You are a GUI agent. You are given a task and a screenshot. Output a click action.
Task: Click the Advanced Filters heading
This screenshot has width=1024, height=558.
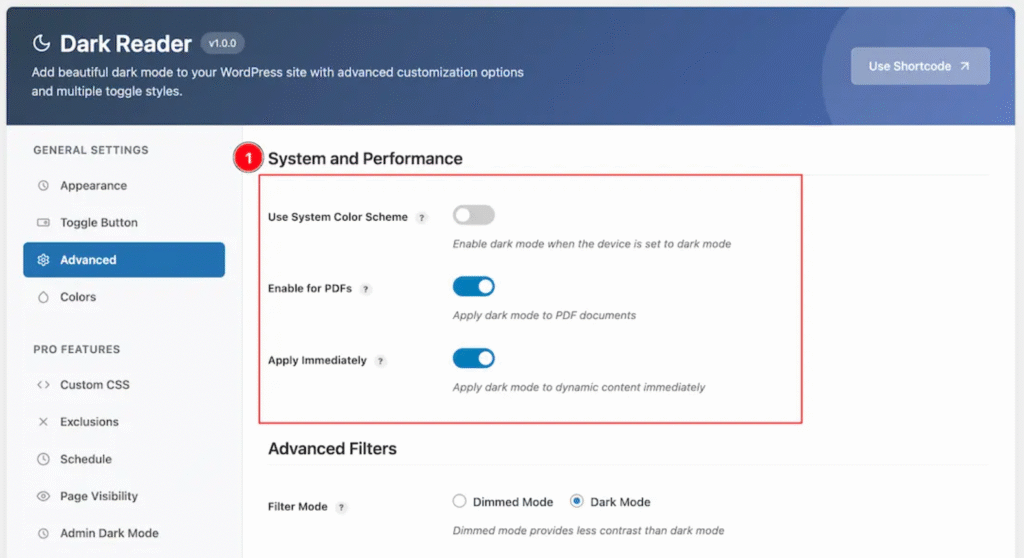[332, 449]
